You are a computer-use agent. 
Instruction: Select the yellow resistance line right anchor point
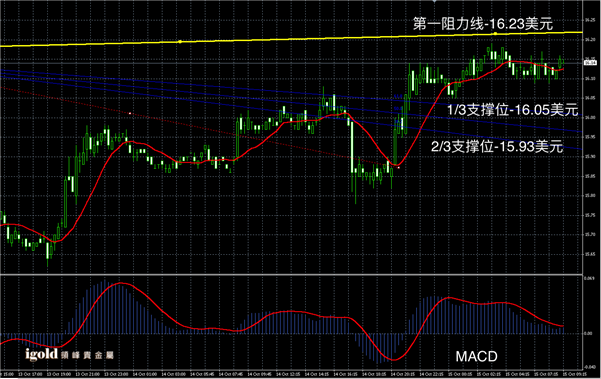click(495, 34)
